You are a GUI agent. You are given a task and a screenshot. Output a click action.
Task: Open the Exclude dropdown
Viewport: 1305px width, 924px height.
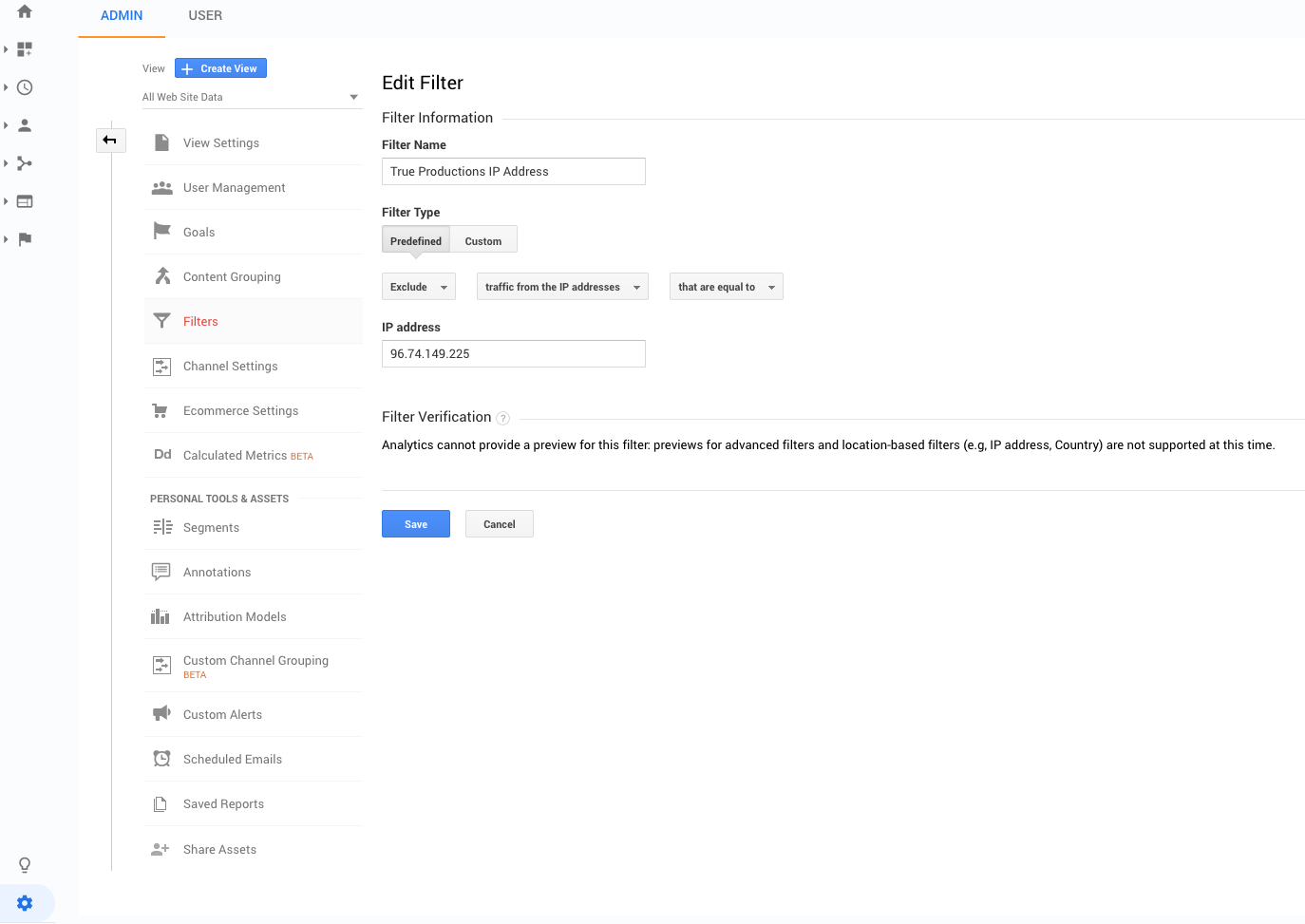tap(418, 287)
